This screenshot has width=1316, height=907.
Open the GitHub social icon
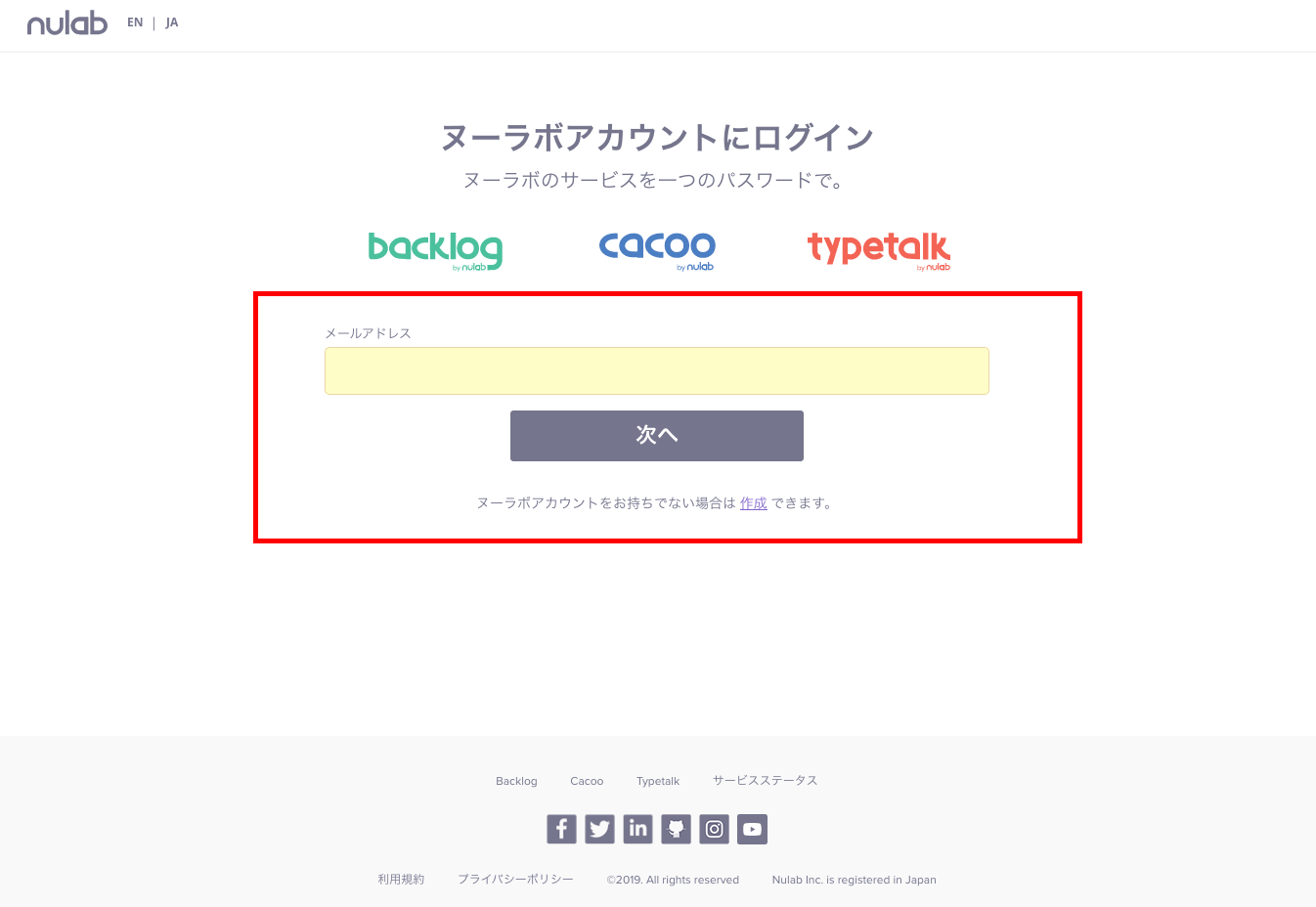pos(676,829)
